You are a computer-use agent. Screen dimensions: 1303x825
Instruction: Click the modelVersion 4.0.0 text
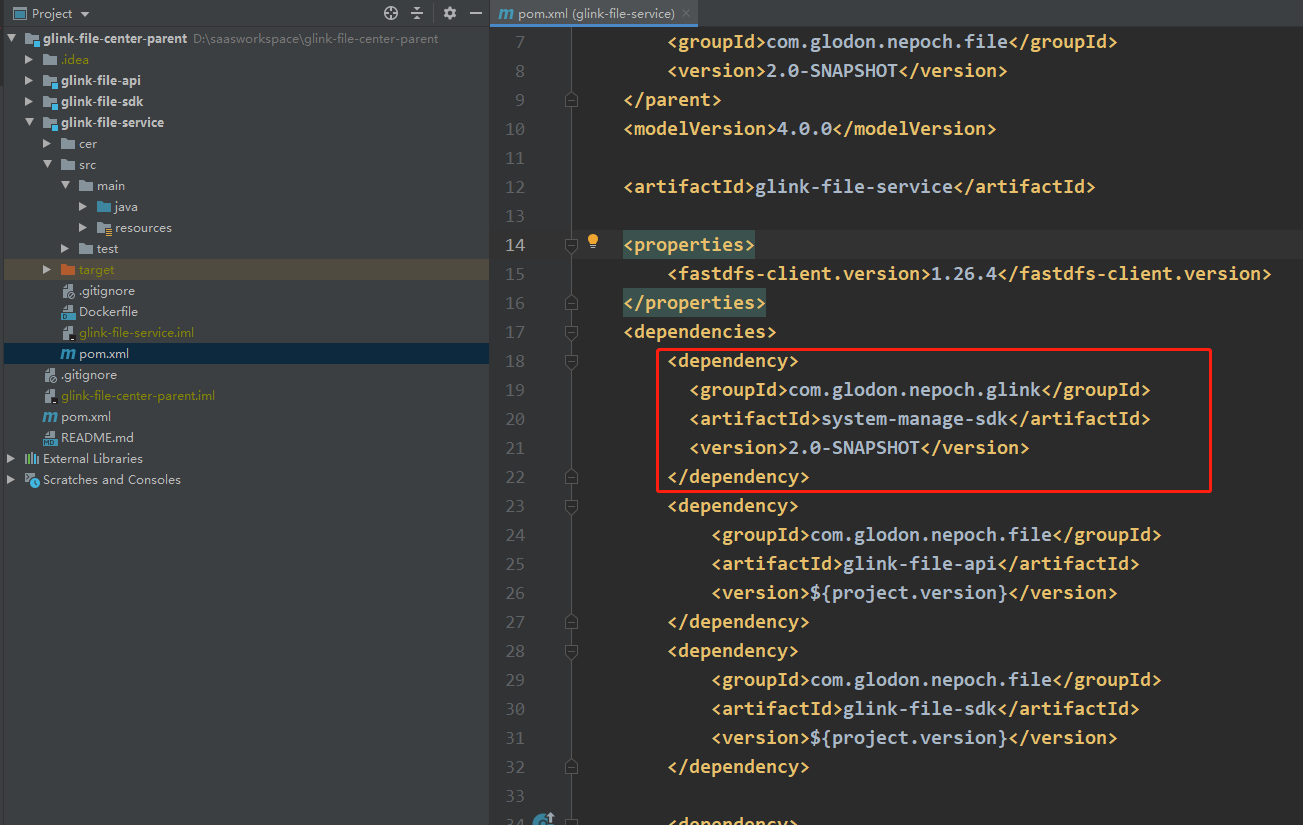pos(804,128)
